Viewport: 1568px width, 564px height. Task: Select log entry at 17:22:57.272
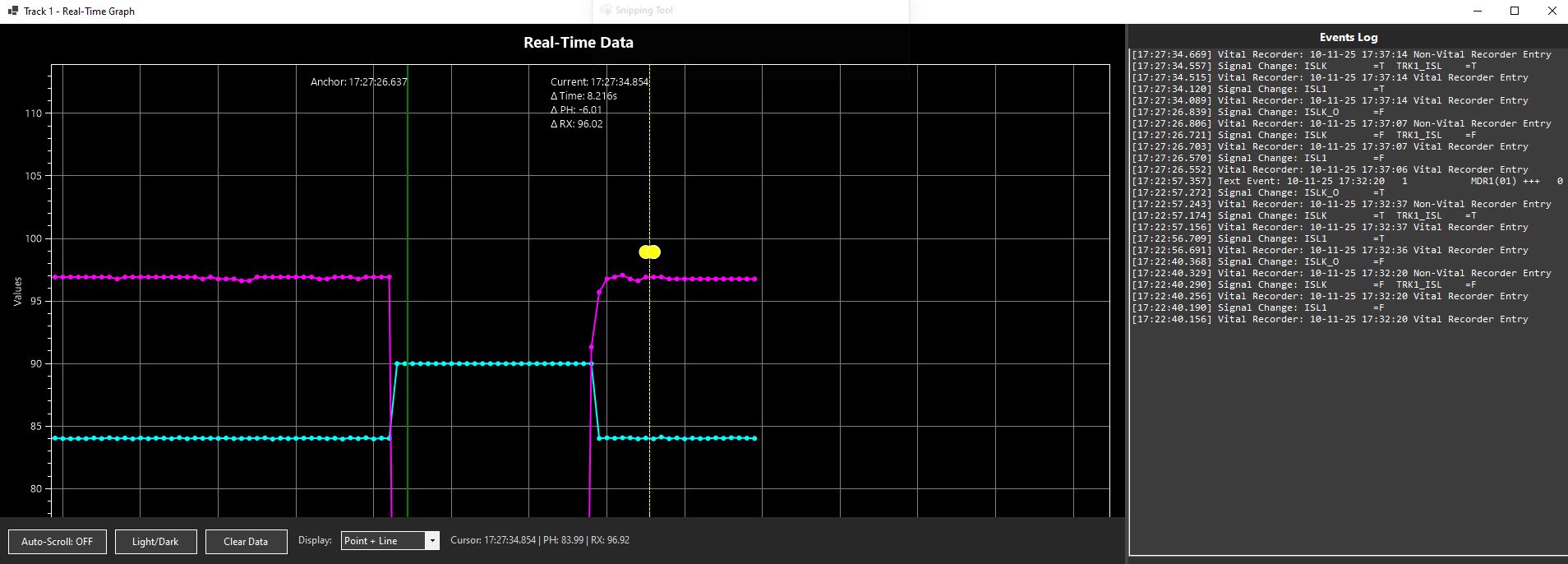pos(1258,192)
